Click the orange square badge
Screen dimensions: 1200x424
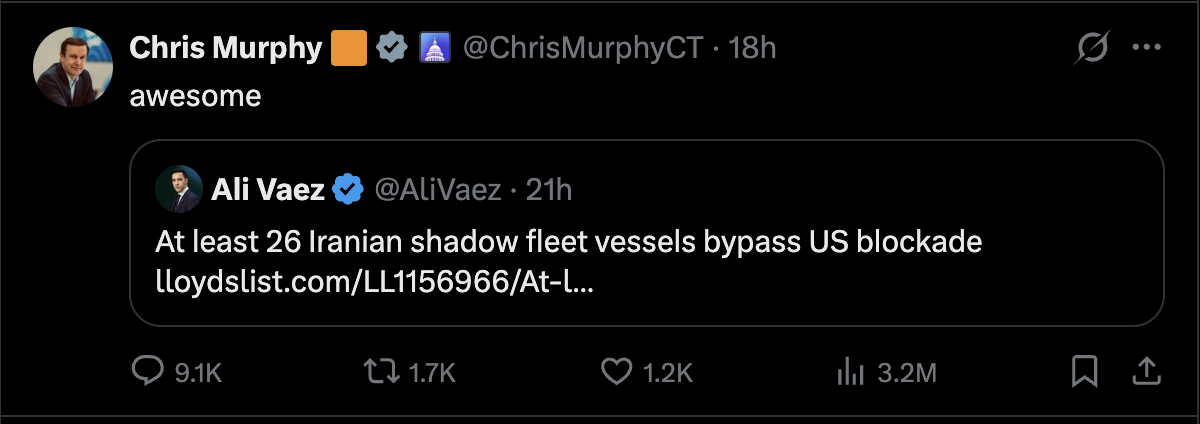pos(349,47)
